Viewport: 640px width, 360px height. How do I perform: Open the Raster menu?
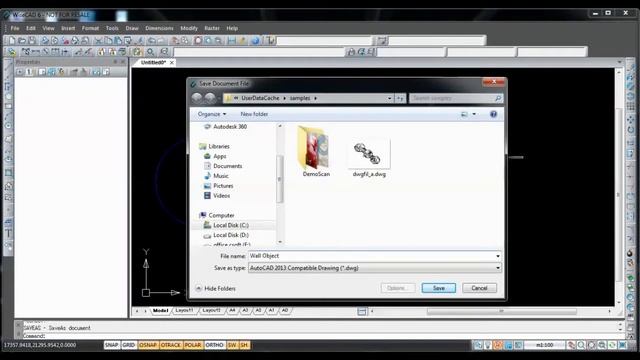pos(212,28)
